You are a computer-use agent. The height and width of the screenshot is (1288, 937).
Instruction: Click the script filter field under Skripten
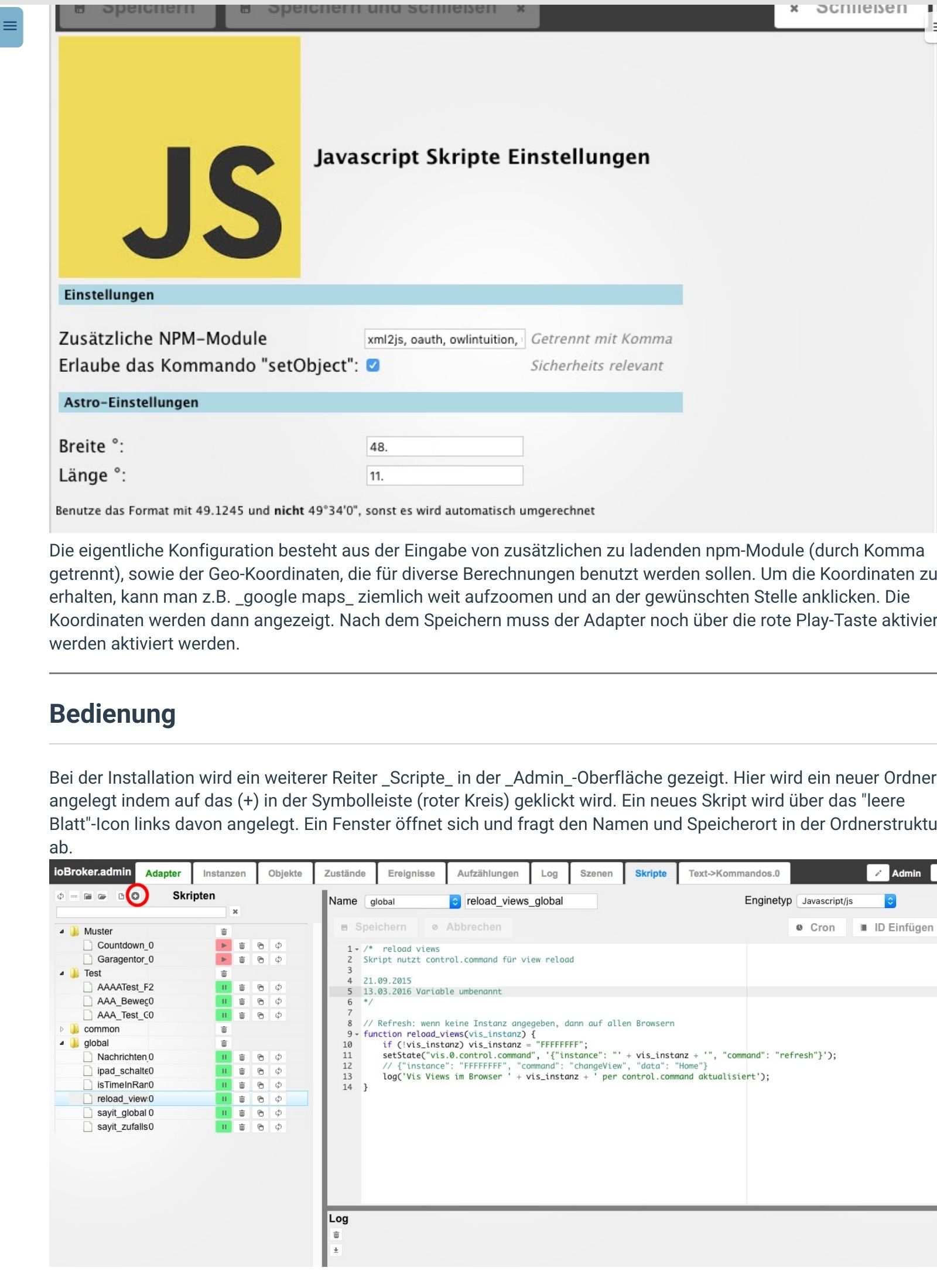click(x=141, y=912)
